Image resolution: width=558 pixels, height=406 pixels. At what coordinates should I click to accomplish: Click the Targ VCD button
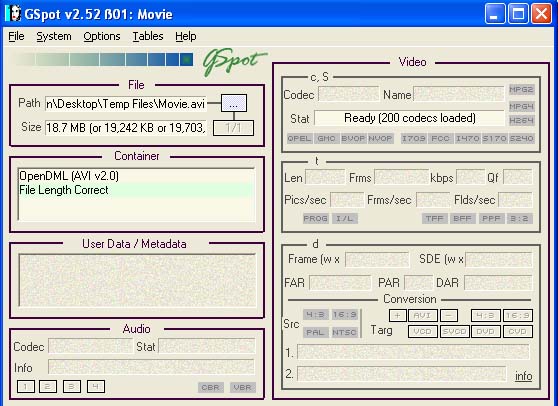(423, 332)
